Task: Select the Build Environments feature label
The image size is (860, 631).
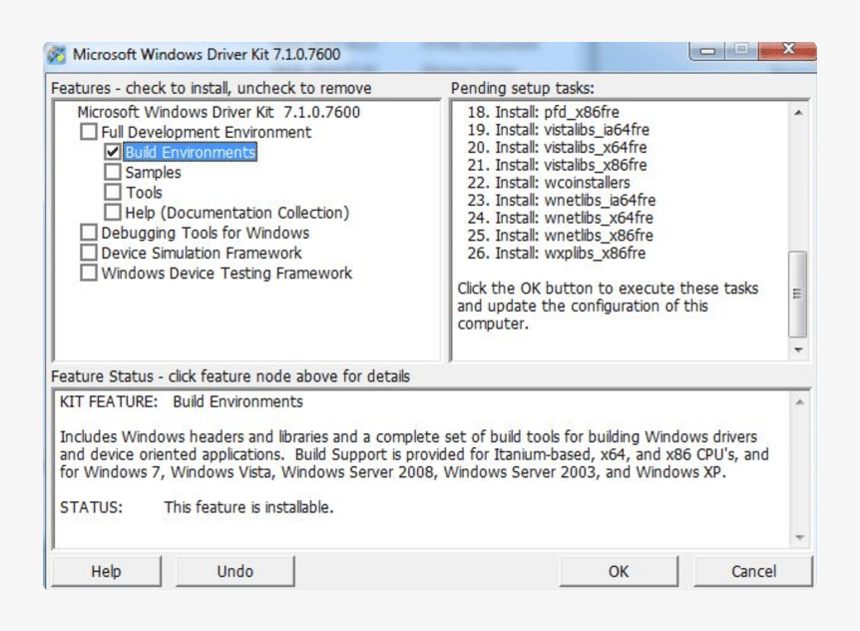Action: (x=190, y=152)
